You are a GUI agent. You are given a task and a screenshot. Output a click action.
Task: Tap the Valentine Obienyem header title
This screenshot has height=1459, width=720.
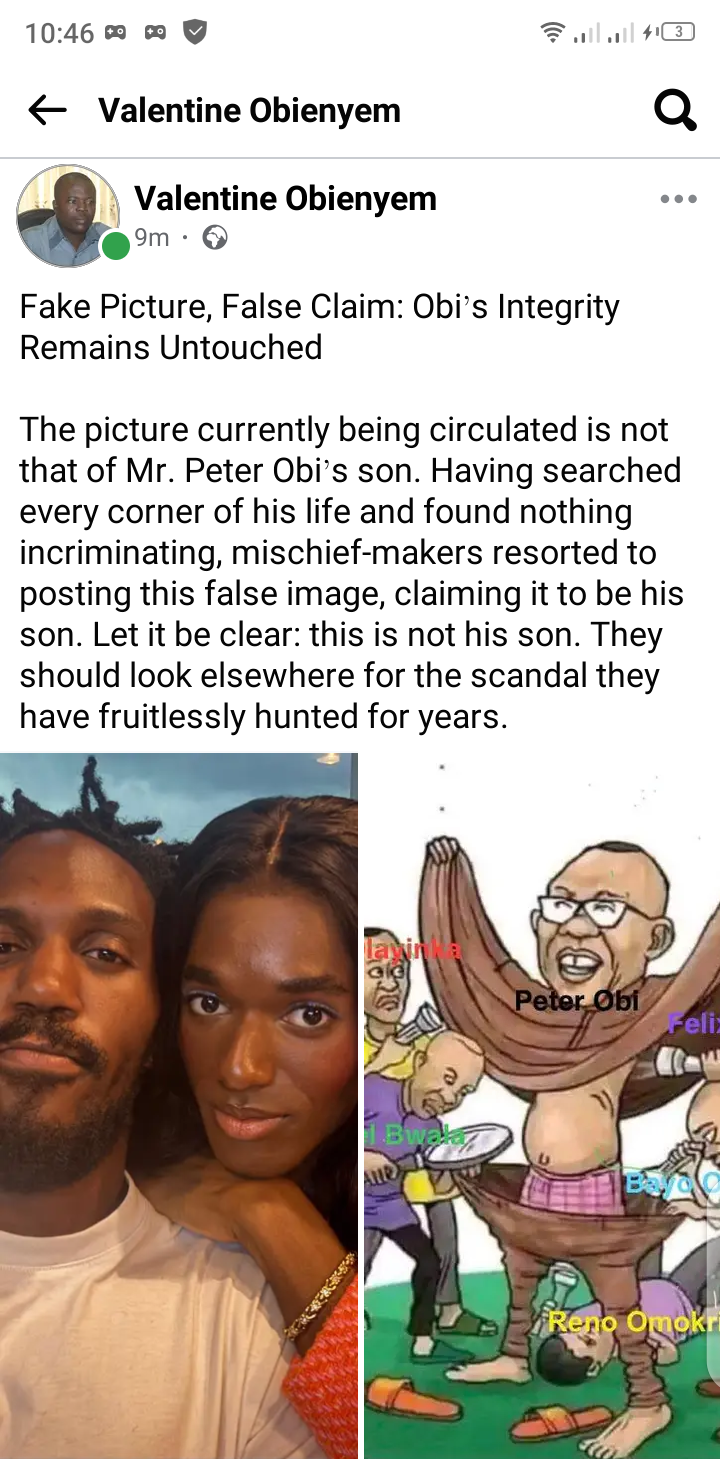click(249, 110)
